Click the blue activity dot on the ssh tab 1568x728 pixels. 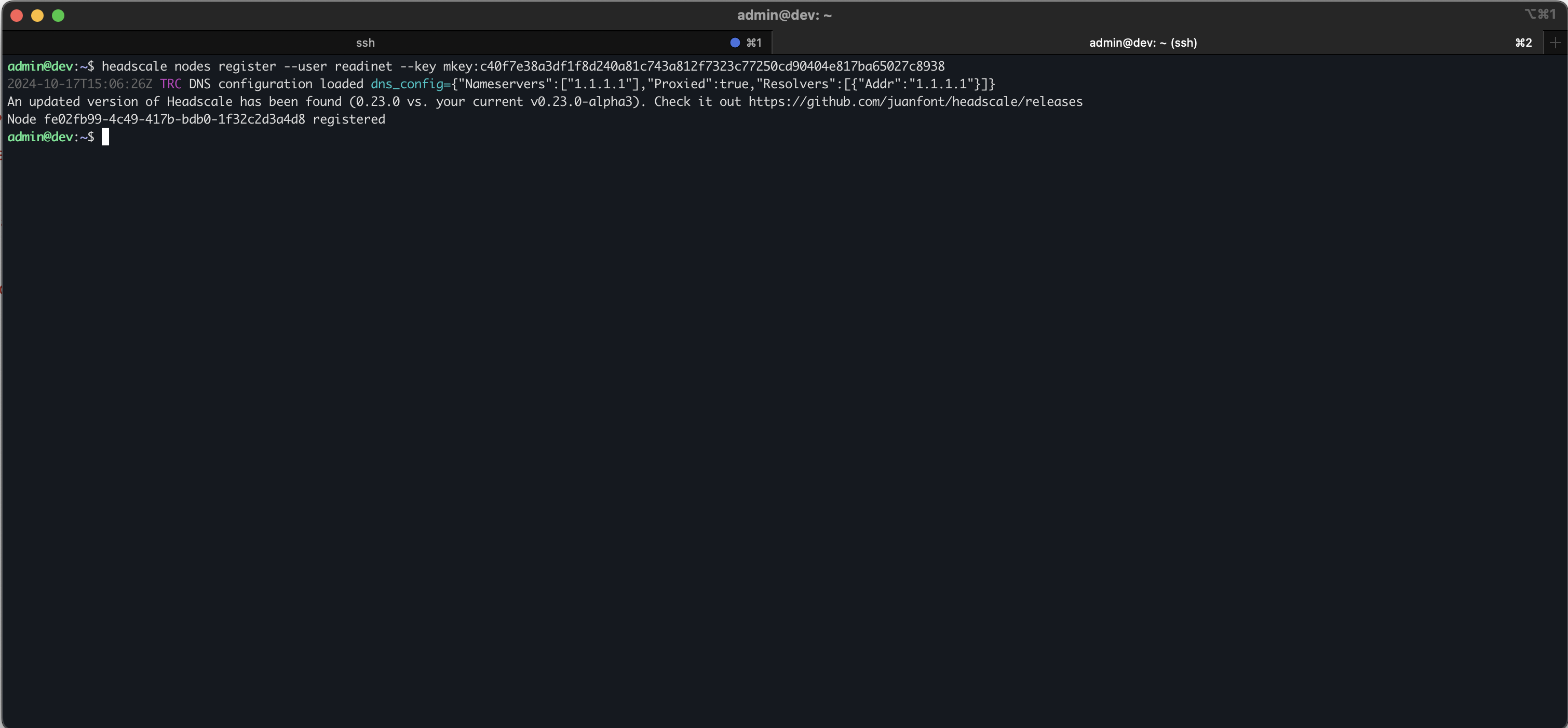[x=735, y=43]
